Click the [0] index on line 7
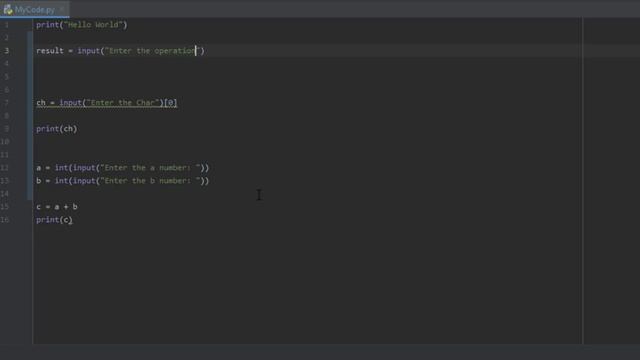The image size is (640, 360). coord(171,103)
